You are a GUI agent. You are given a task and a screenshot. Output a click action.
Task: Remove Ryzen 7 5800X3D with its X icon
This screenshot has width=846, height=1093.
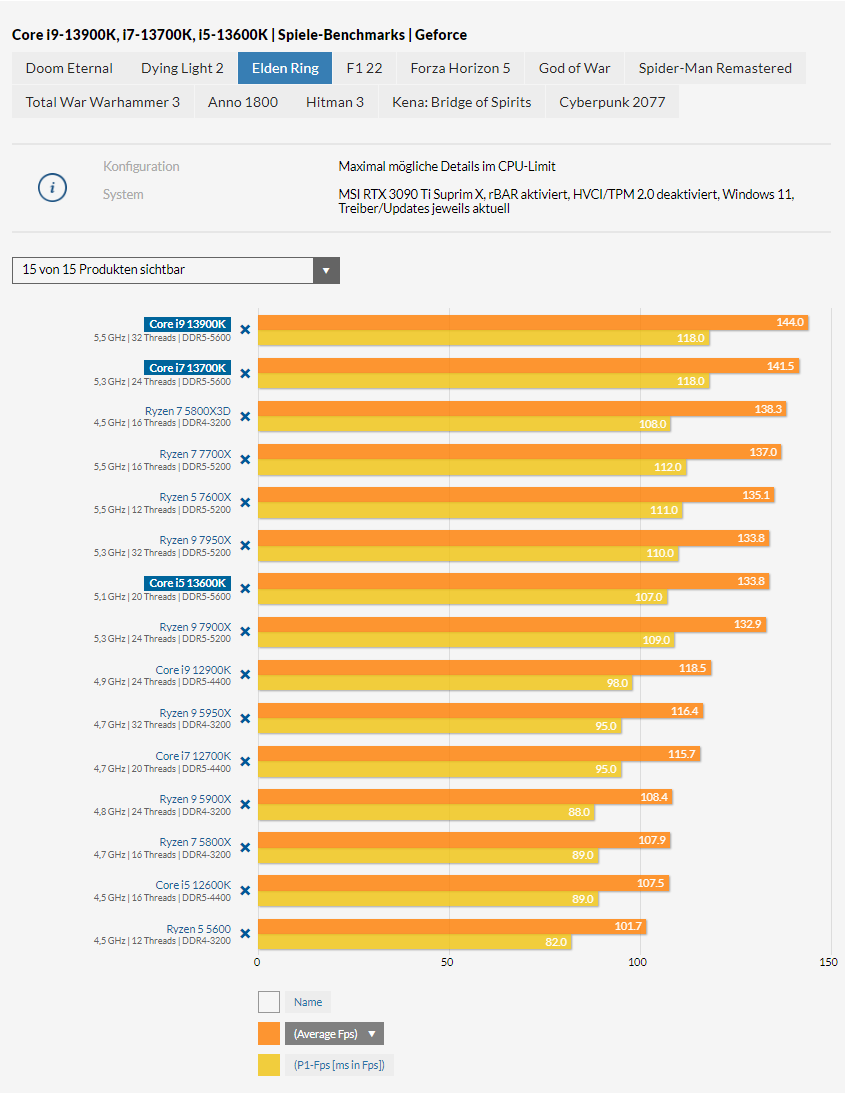tap(245, 417)
